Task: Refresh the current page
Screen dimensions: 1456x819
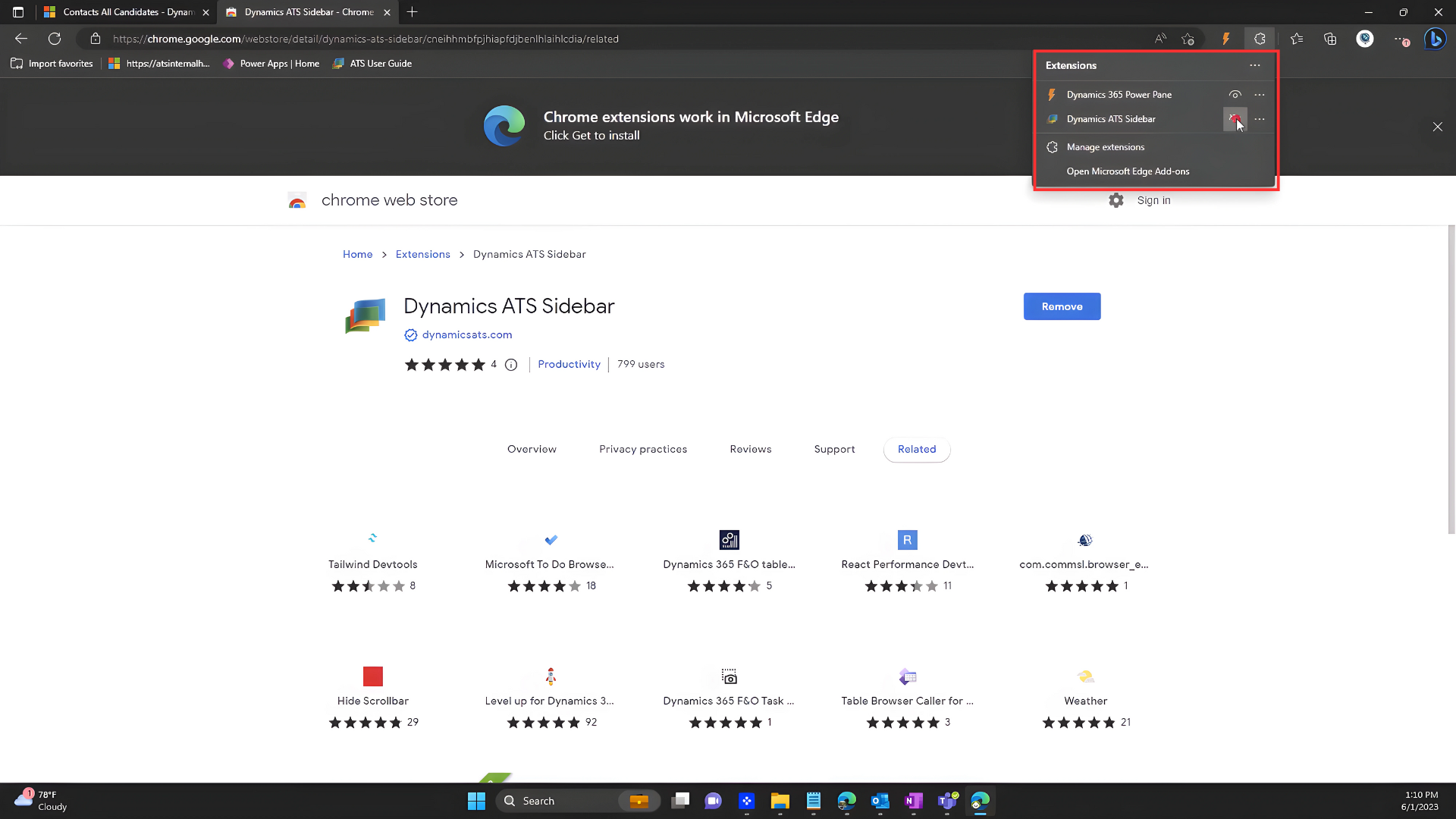Action: (55, 39)
